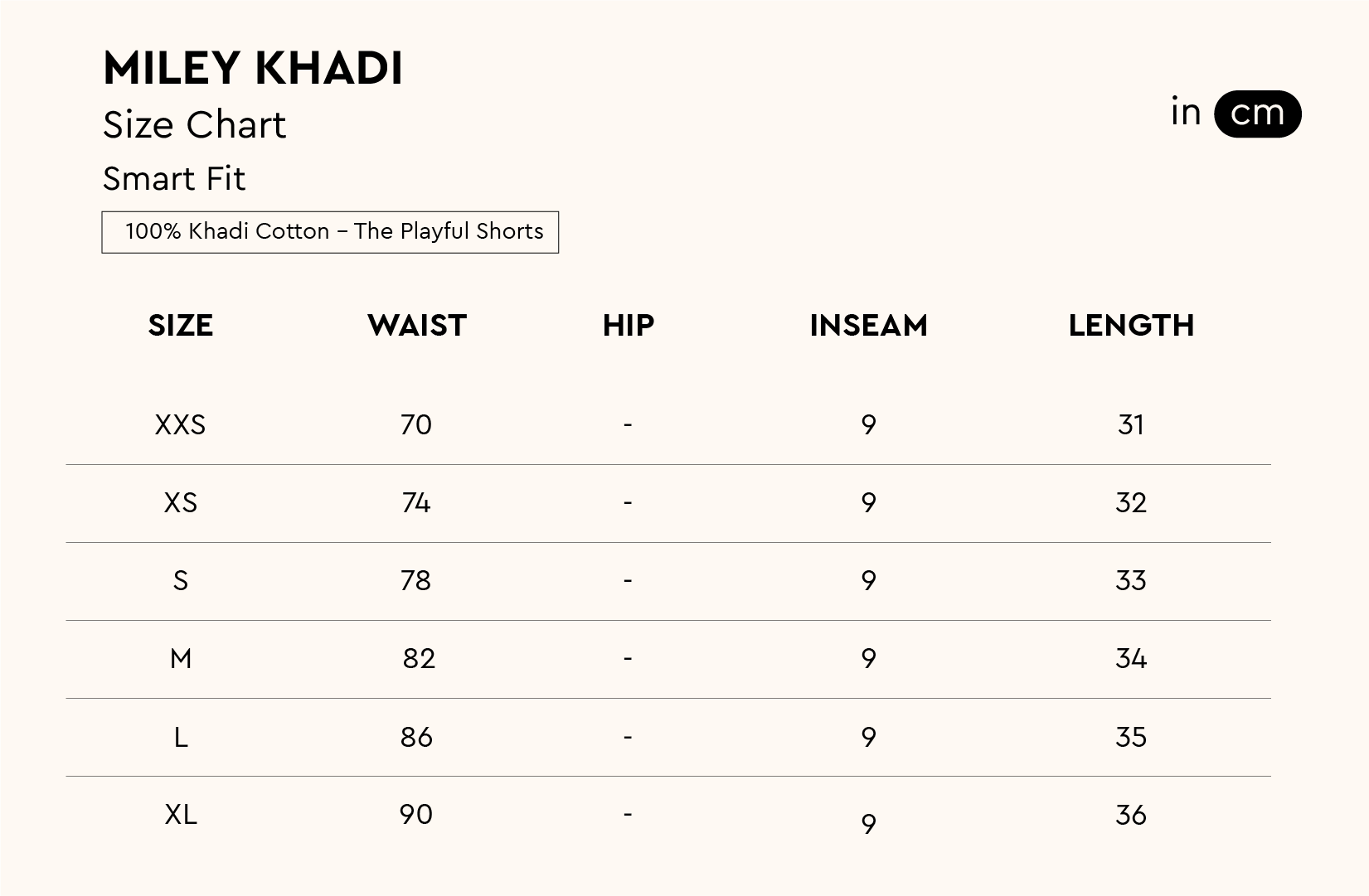The width and height of the screenshot is (1369, 896).
Task: Switch measurement units to inches (in)
Action: 1186,113
